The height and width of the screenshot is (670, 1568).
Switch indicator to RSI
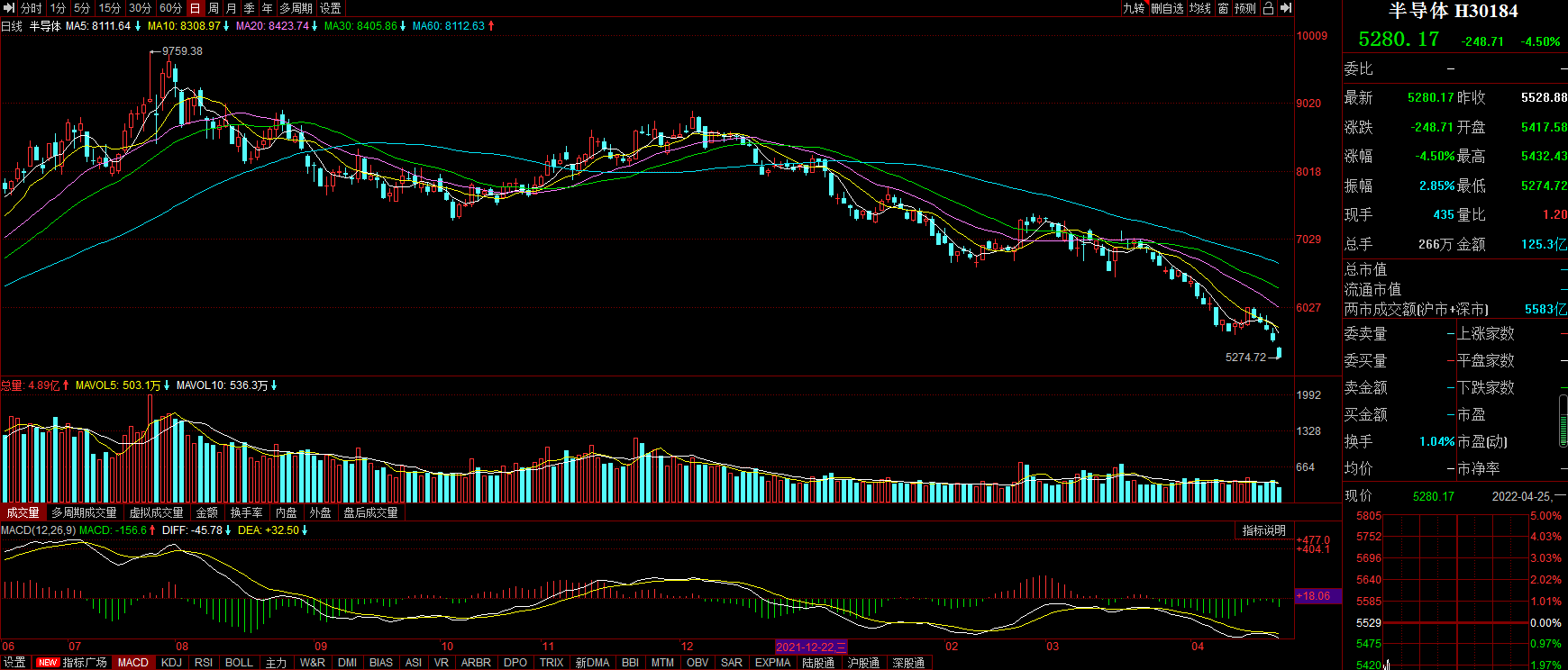[x=204, y=663]
